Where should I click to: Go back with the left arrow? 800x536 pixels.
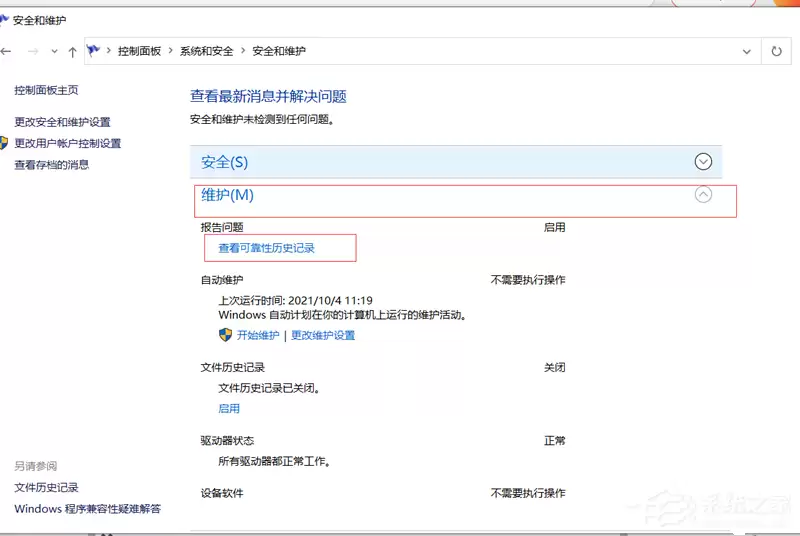pos(6,51)
